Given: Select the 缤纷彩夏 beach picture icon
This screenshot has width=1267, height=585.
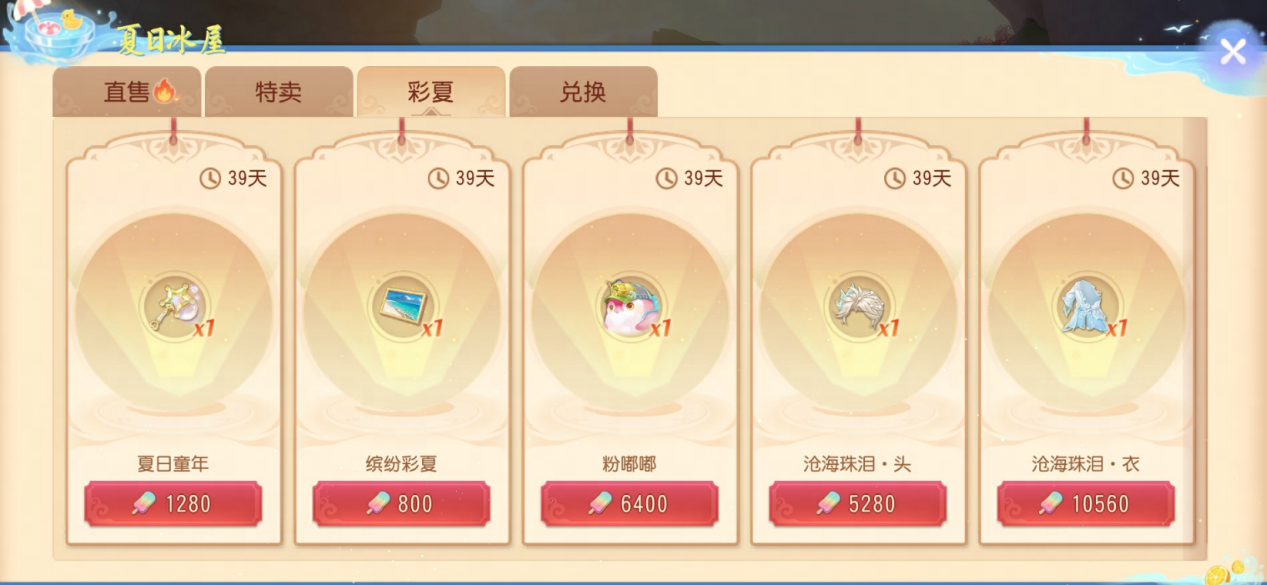Looking at the screenshot, I should (401, 305).
